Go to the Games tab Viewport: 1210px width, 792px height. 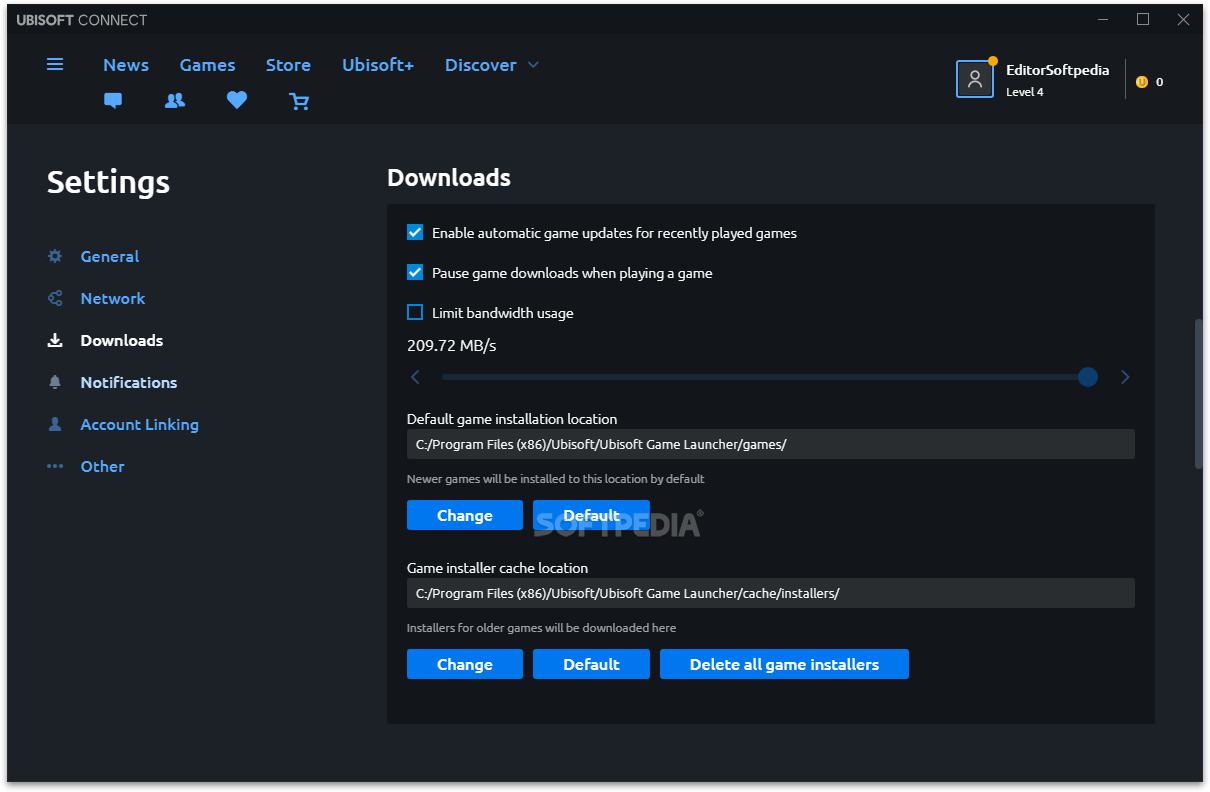(x=208, y=65)
